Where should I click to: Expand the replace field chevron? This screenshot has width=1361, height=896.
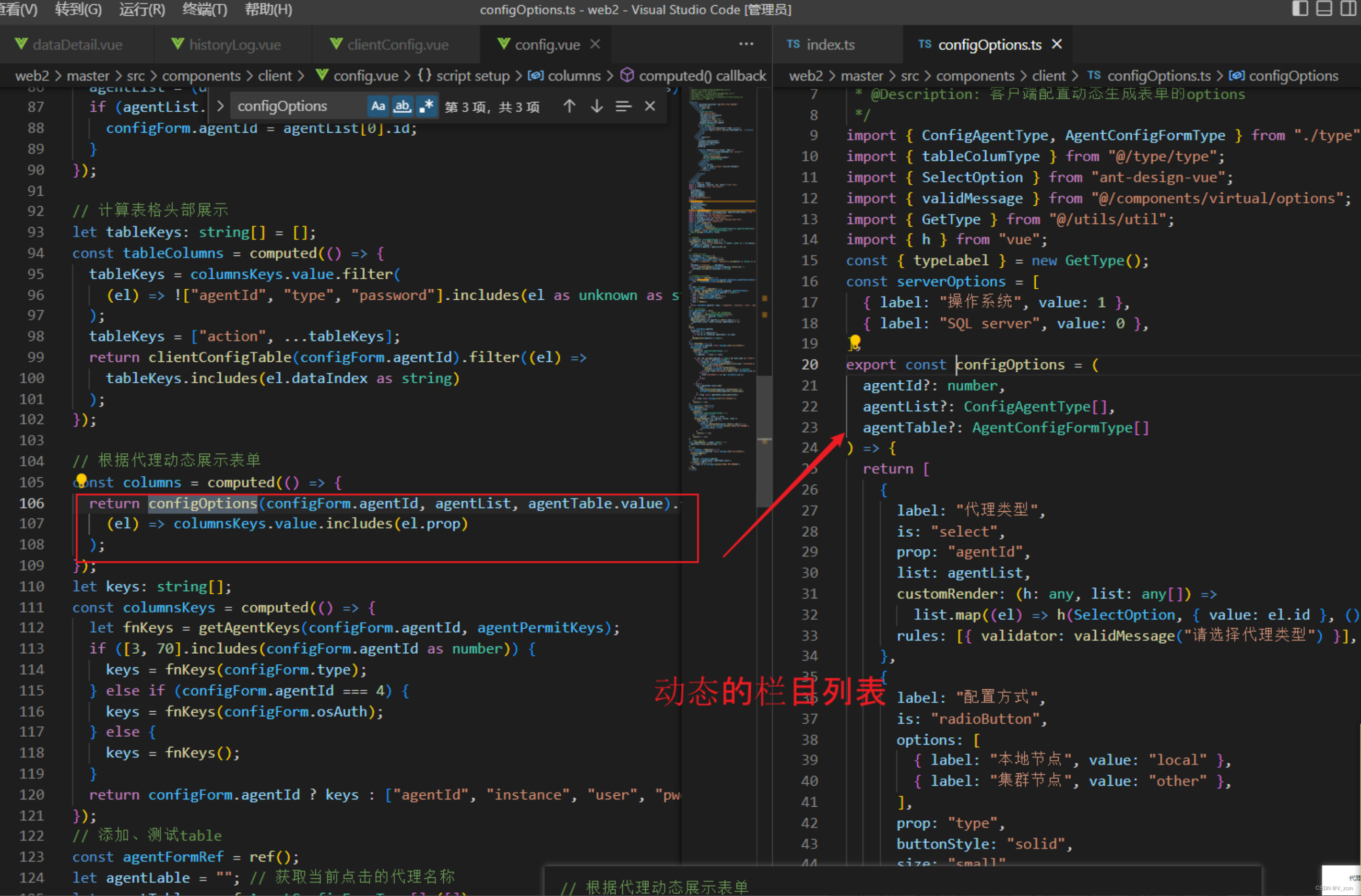click(x=220, y=107)
